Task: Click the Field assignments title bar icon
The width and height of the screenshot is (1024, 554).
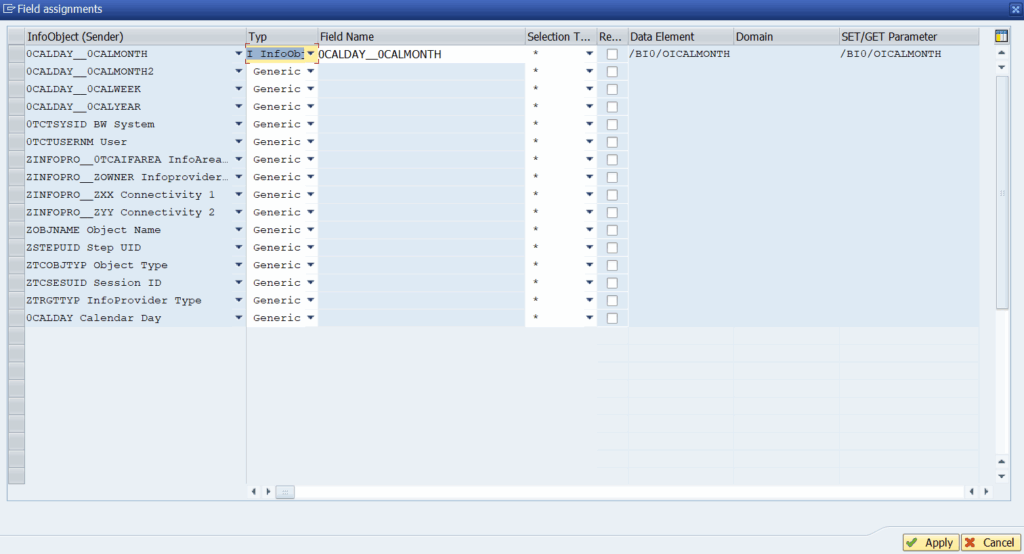Action: (x=8, y=9)
